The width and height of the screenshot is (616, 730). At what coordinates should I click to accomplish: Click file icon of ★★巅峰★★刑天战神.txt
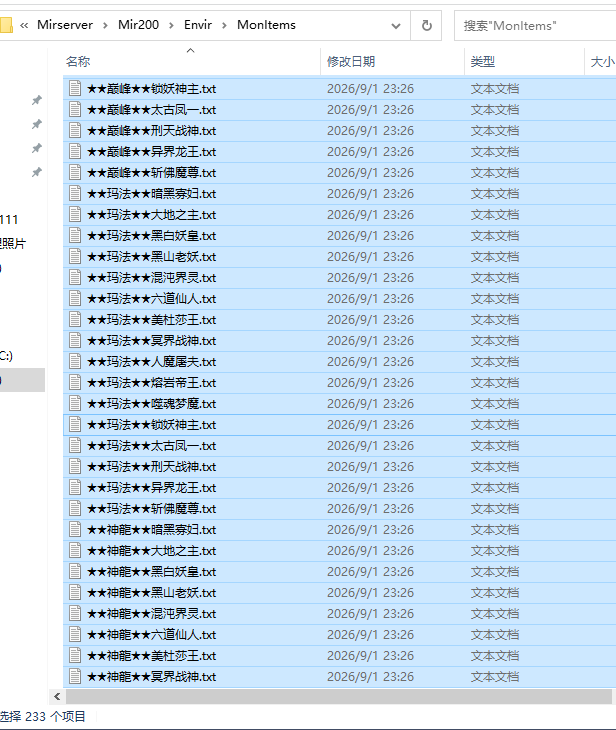(x=75, y=130)
